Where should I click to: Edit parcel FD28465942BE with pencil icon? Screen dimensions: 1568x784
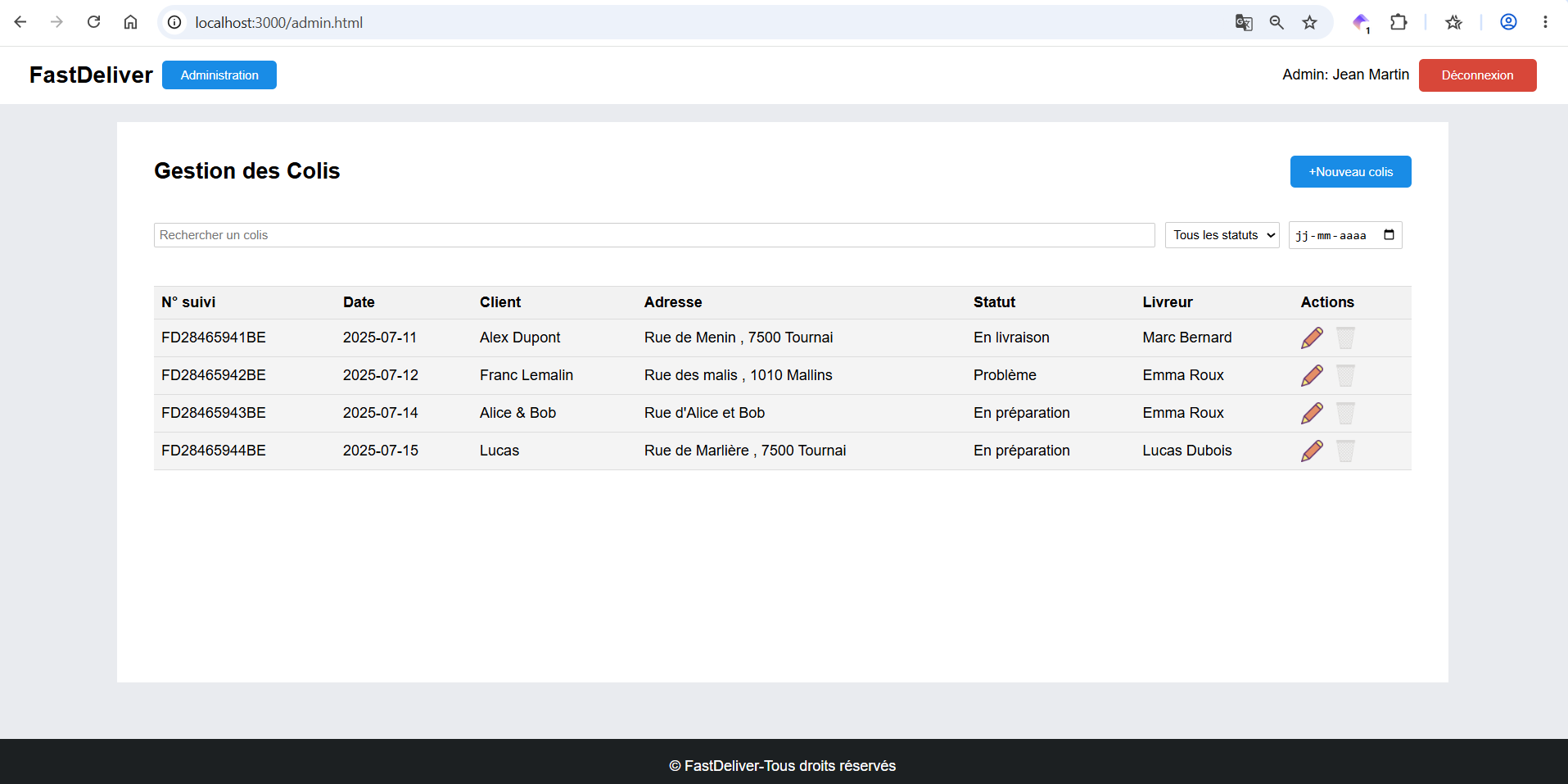point(1312,375)
